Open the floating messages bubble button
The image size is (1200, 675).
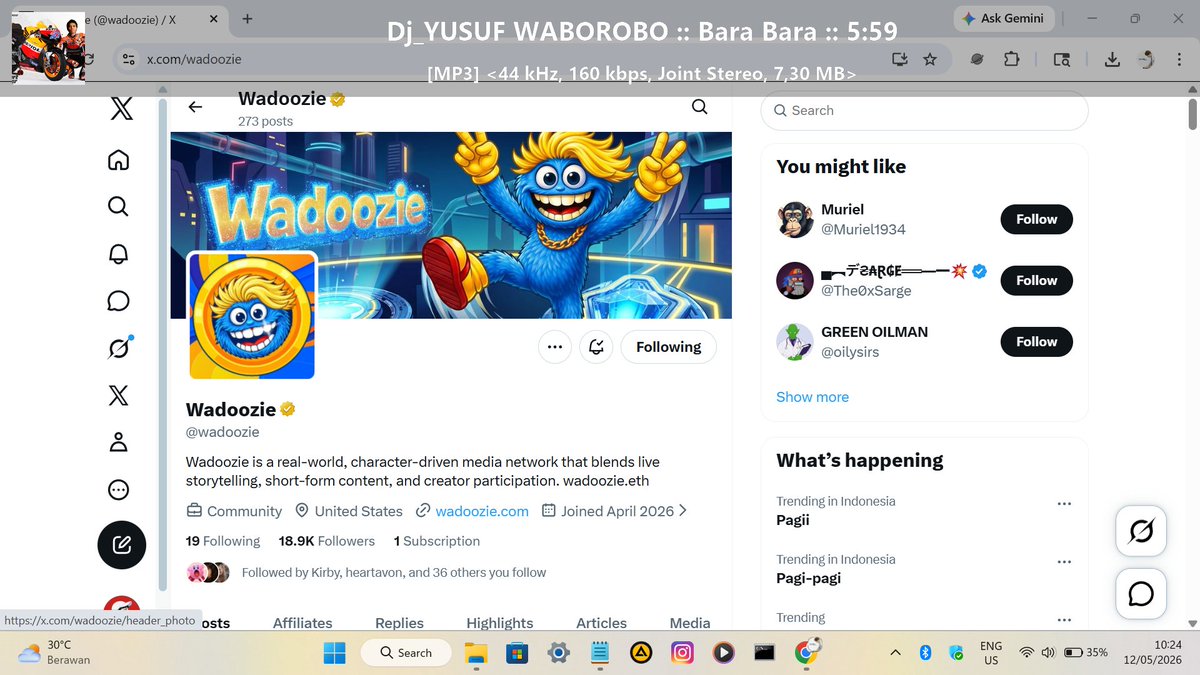tap(1141, 594)
